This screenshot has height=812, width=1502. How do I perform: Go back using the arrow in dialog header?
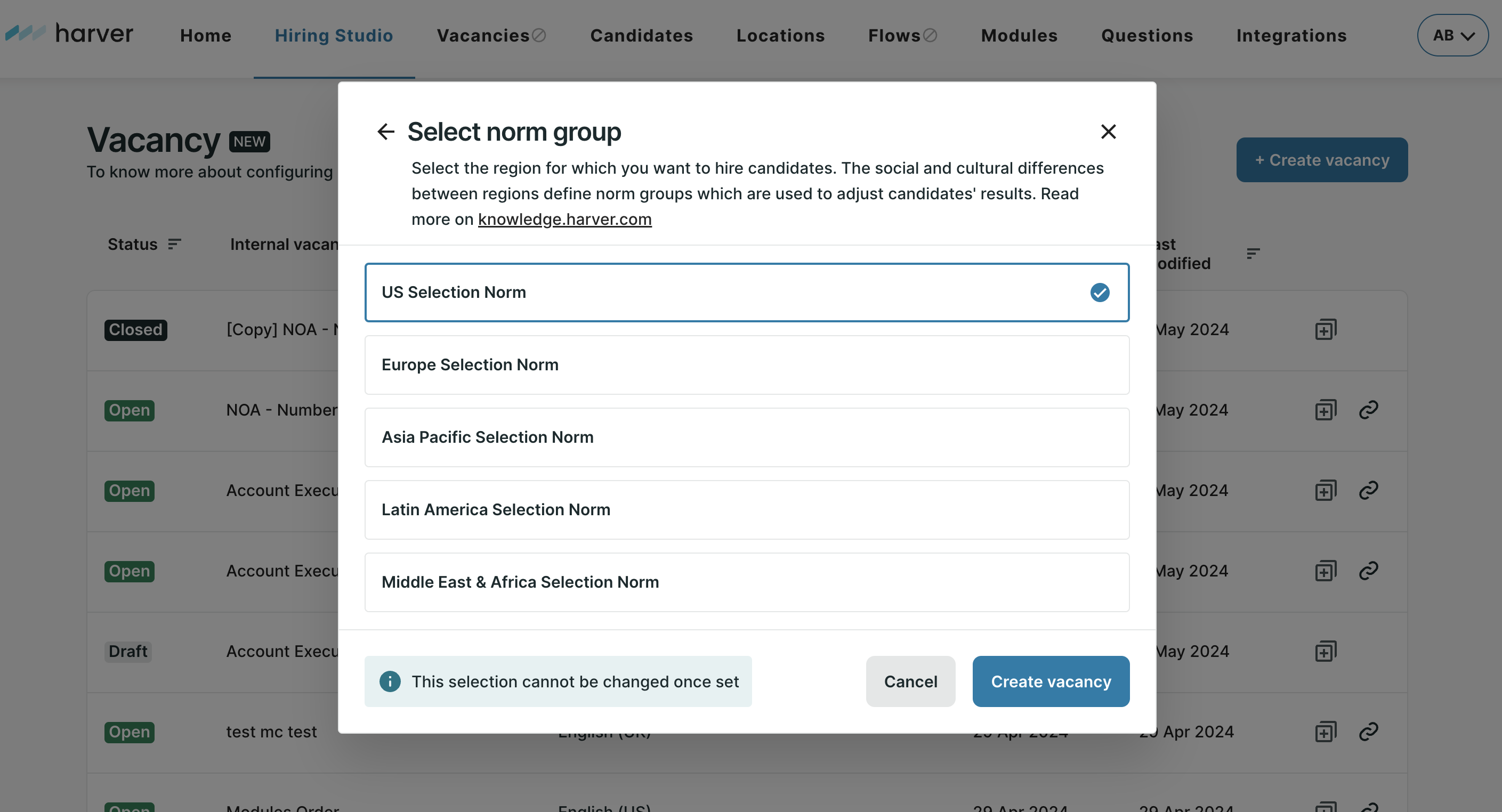pos(385,132)
